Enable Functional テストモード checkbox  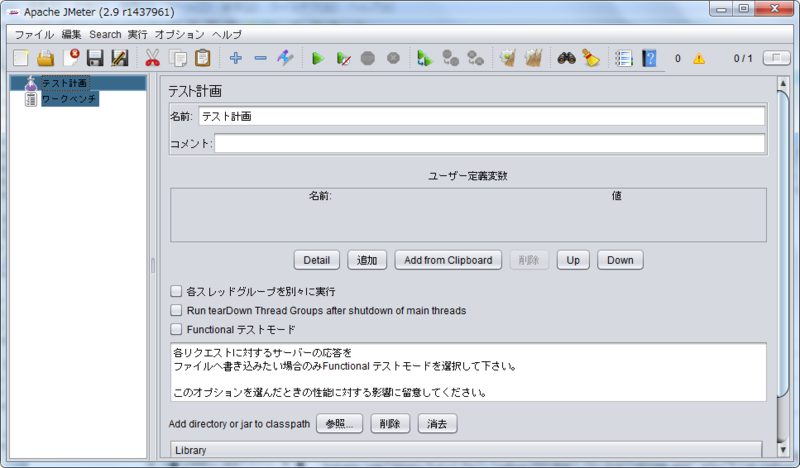point(176,329)
